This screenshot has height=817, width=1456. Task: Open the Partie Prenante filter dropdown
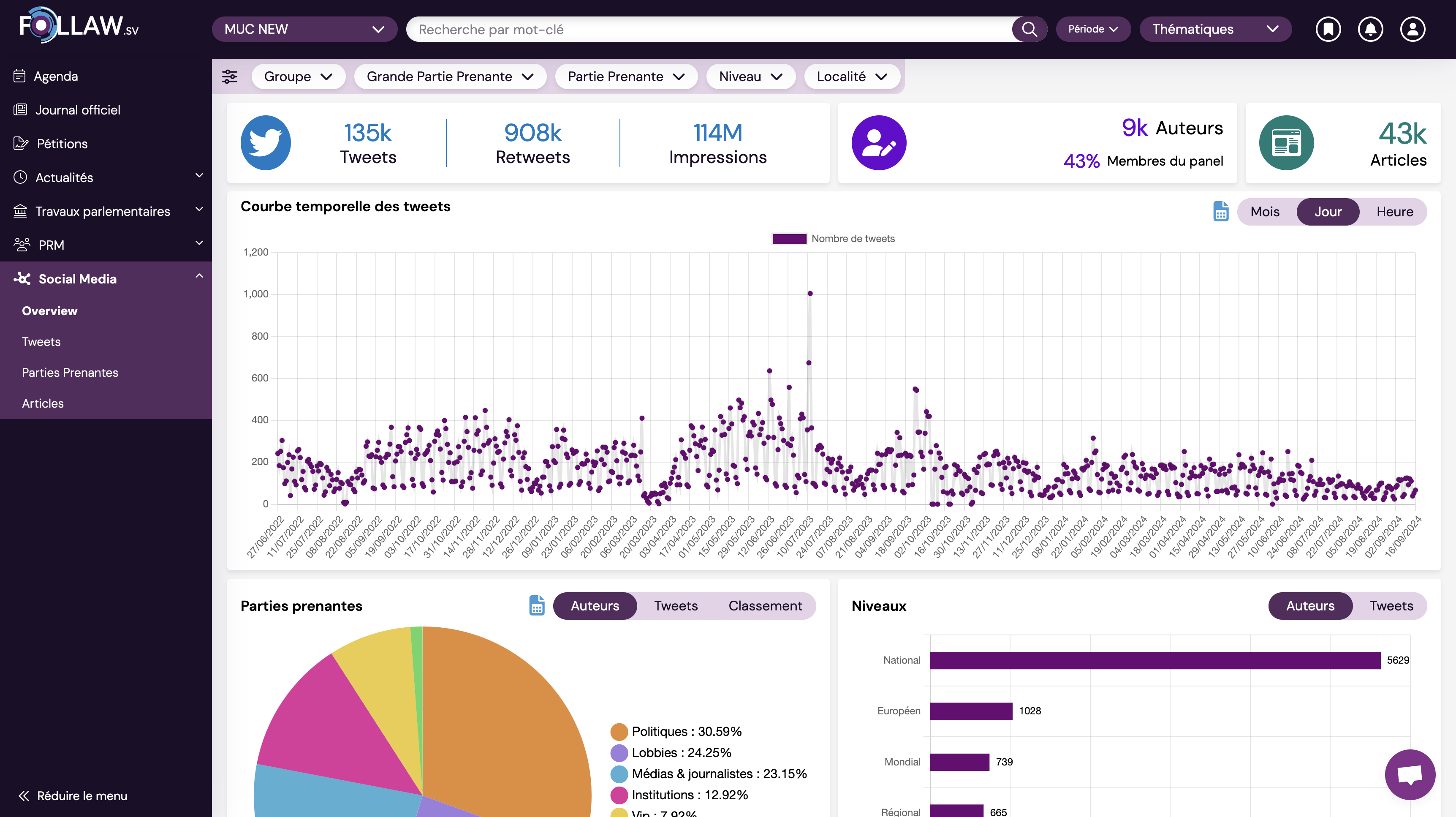tap(626, 76)
